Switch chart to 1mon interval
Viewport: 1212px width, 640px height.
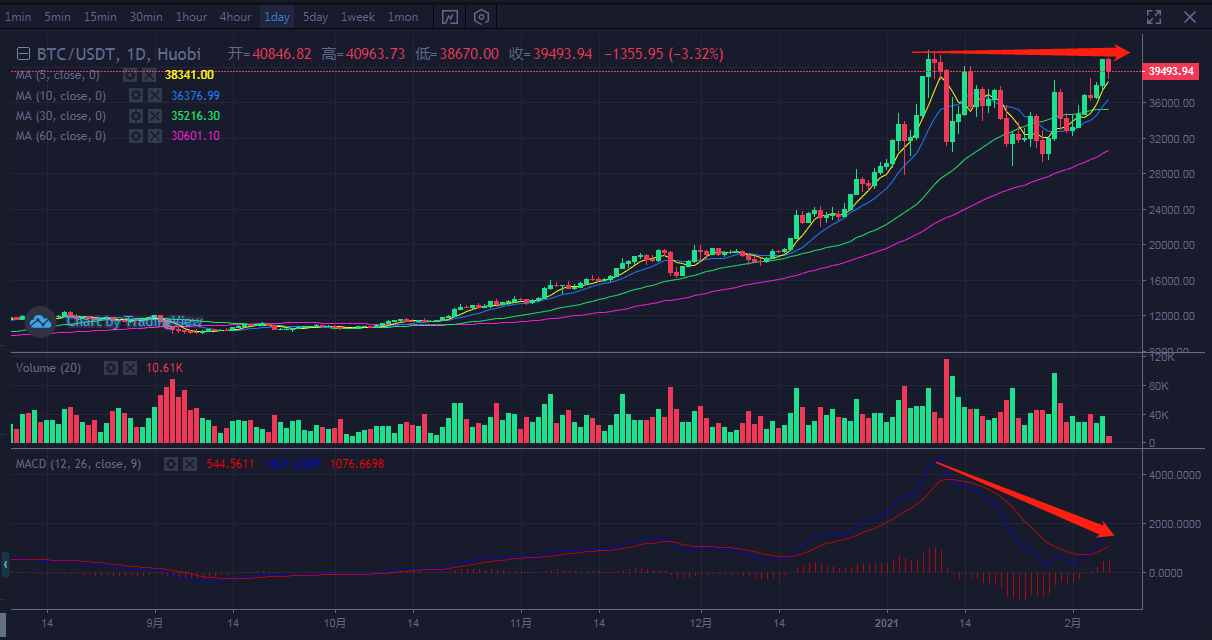(403, 17)
